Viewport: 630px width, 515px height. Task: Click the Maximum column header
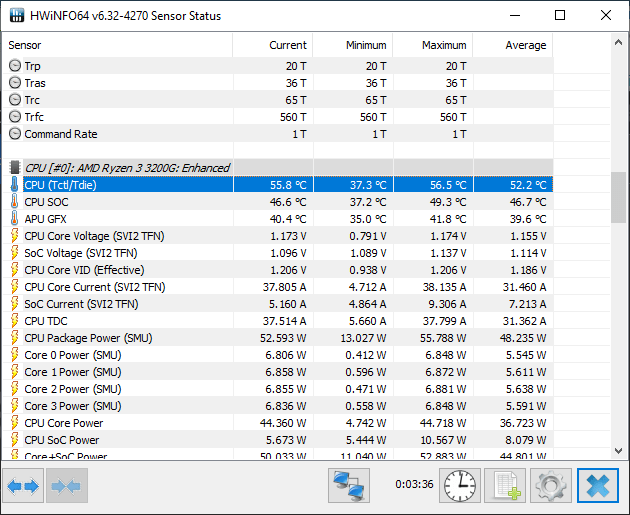pyautogui.click(x=433, y=45)
